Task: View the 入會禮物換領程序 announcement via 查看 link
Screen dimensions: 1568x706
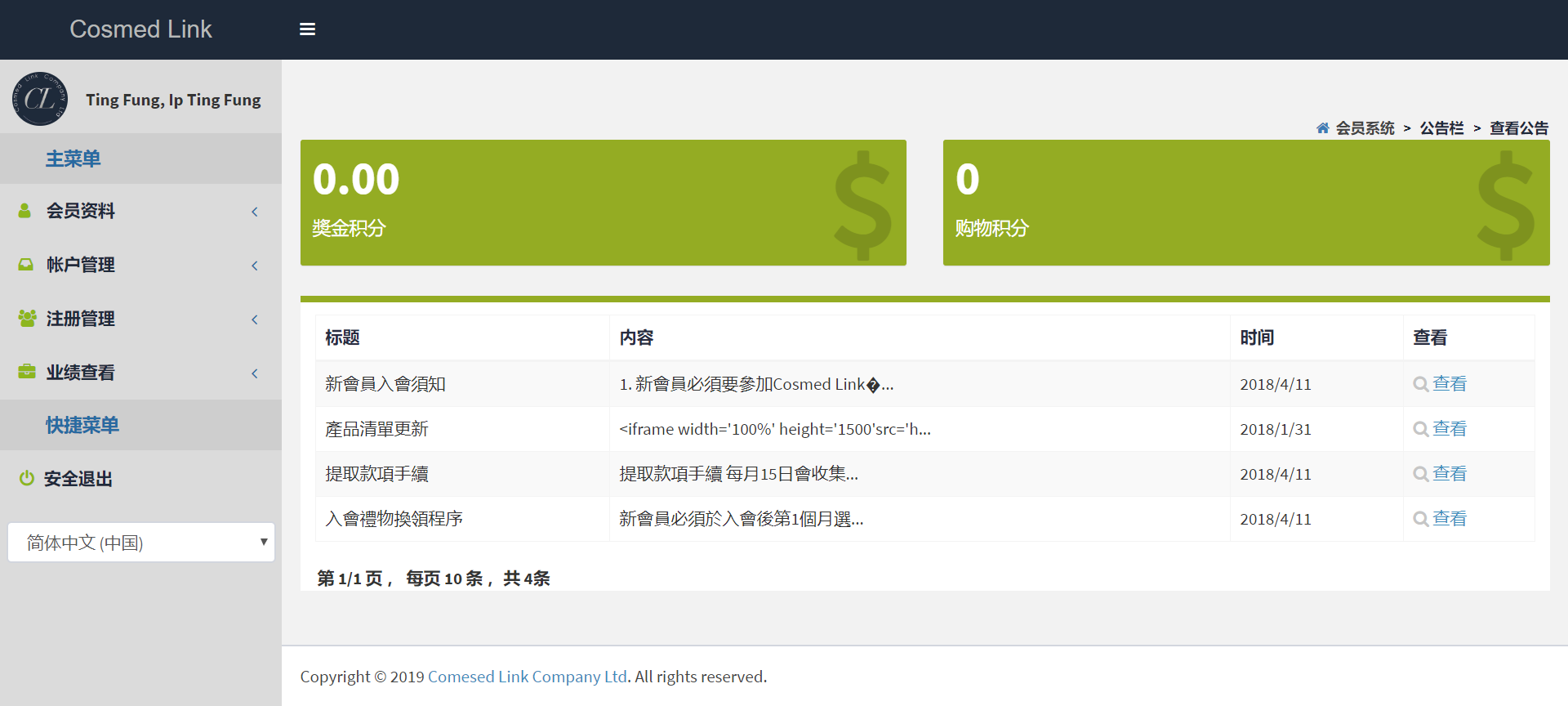Action: [1450, 519]
